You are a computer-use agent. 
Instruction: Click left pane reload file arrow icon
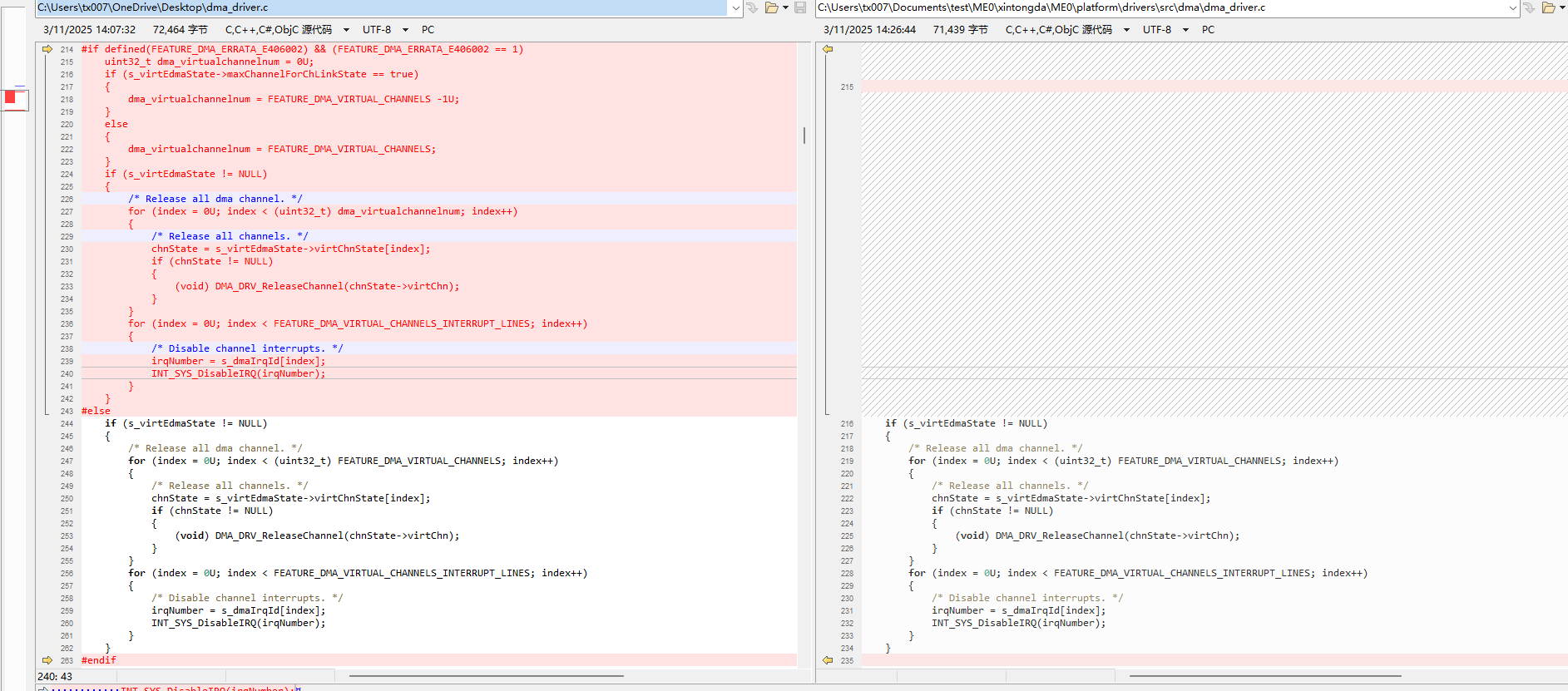pos(752,7)
